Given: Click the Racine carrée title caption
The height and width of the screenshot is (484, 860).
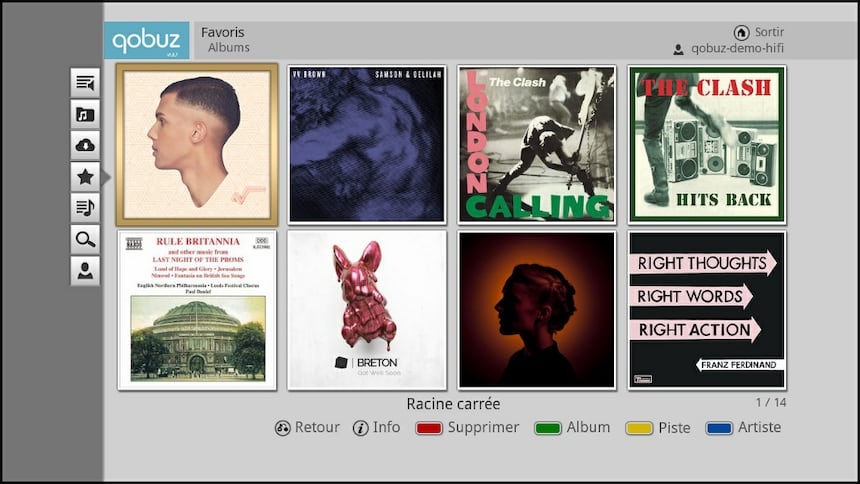Looking at the screenshot, I should (x=453, y=404).
